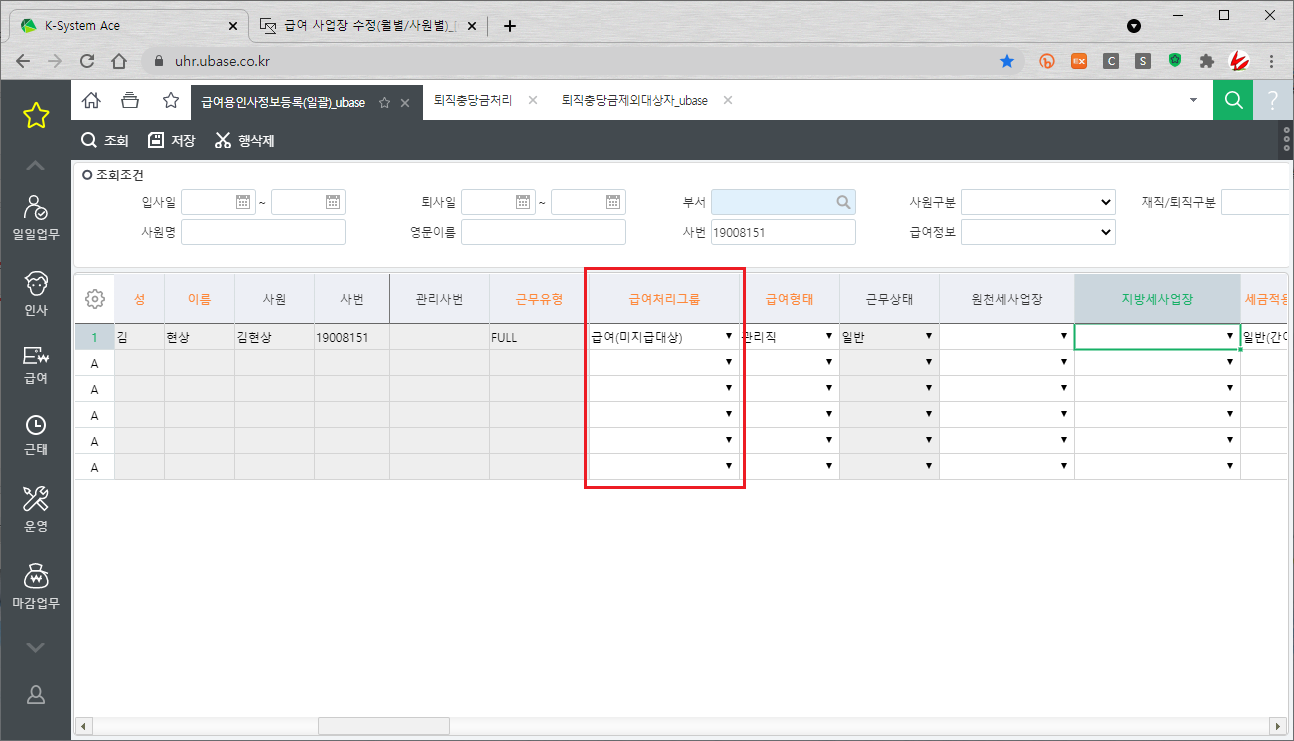
Task: Open the favorites star in left sidebar
Action: coord(36,115)
